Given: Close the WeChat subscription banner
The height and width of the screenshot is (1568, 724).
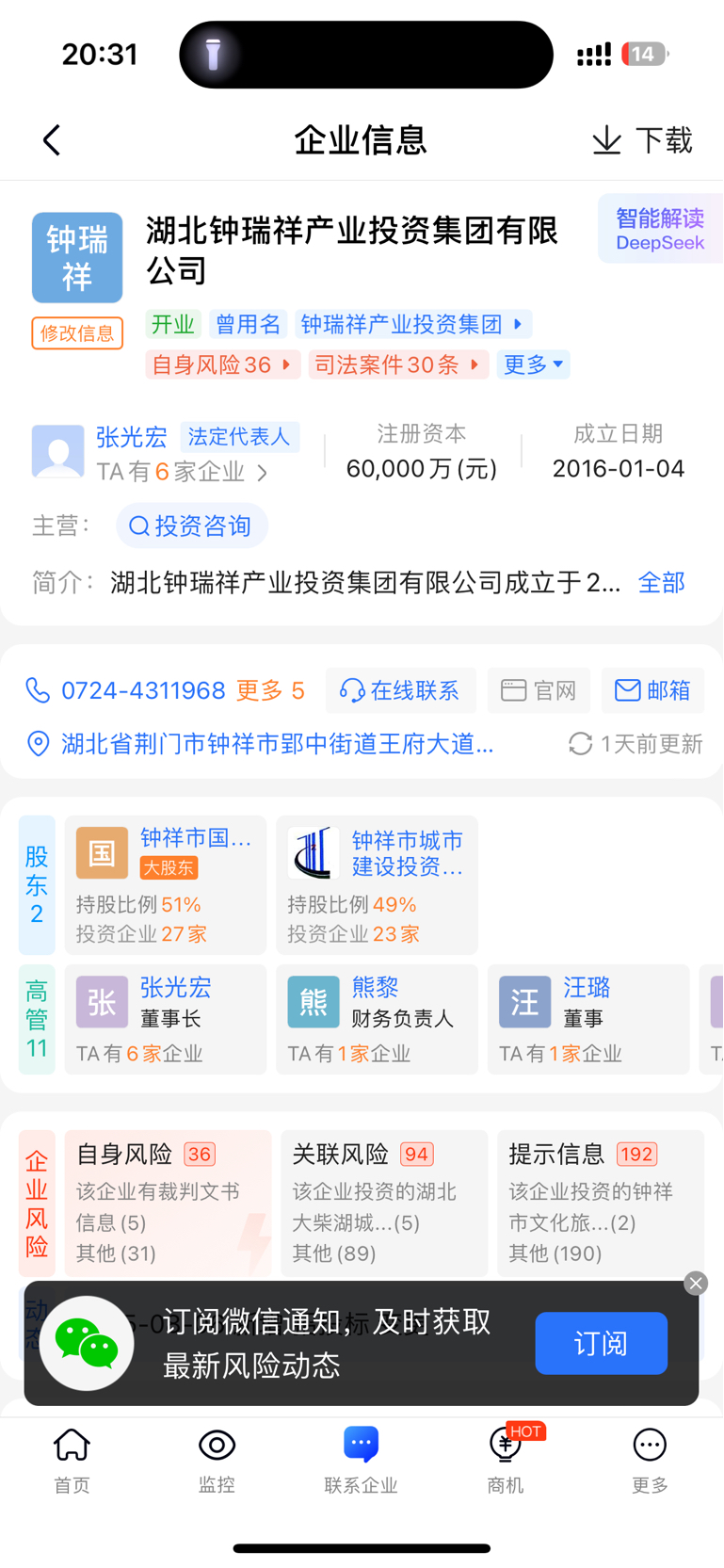Looking at the screenshot, I should click(696, 1284).
